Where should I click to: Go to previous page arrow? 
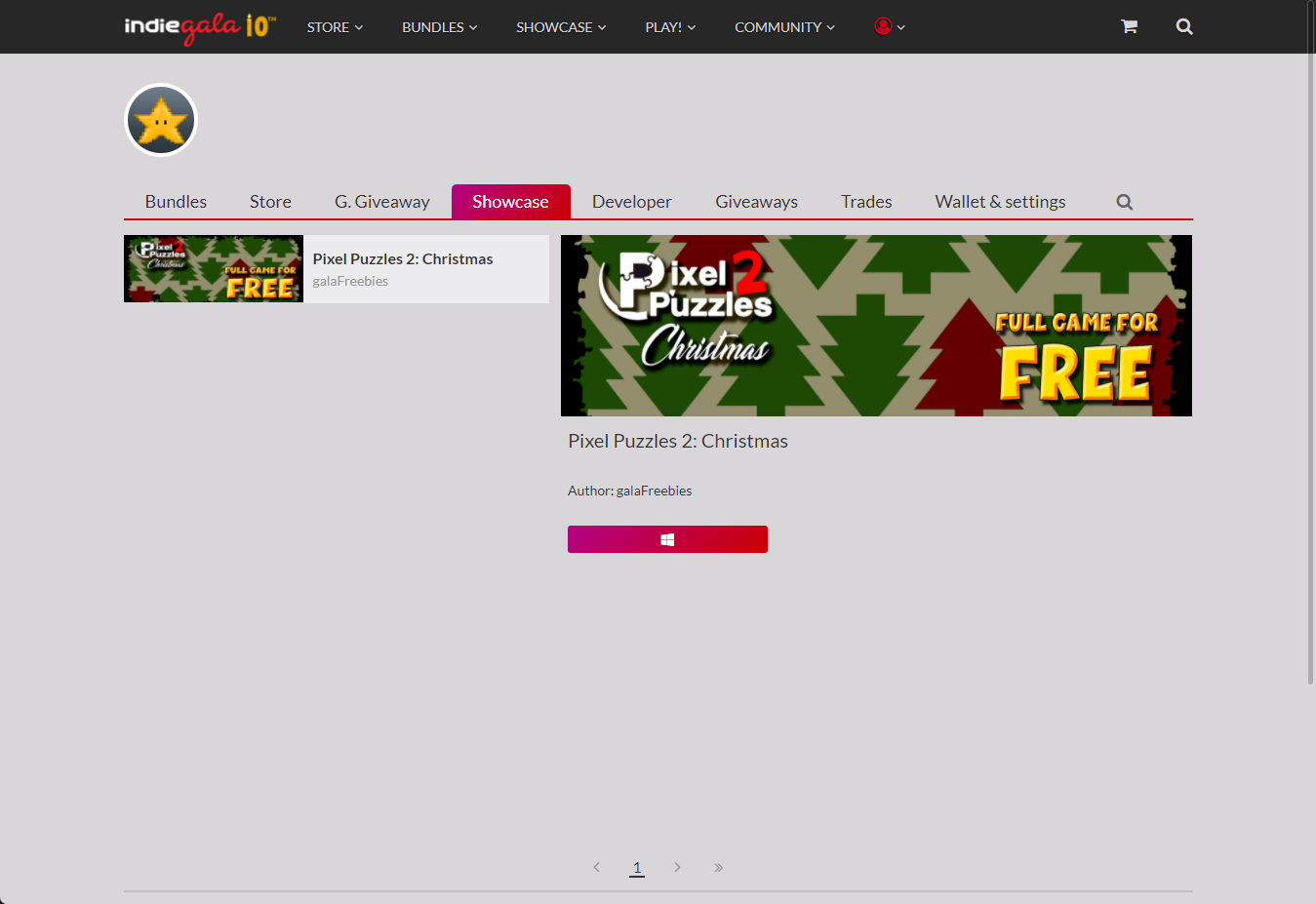(x=596, y=867)
